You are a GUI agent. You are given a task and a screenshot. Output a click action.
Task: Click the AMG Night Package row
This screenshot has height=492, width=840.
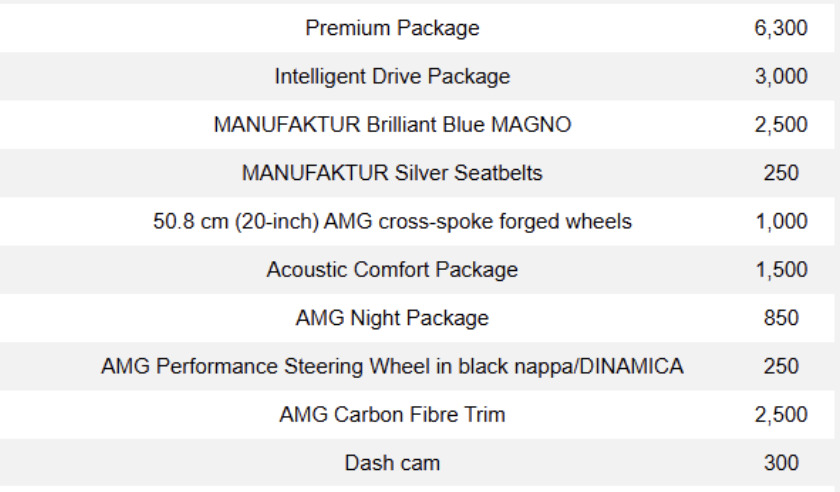392,318
